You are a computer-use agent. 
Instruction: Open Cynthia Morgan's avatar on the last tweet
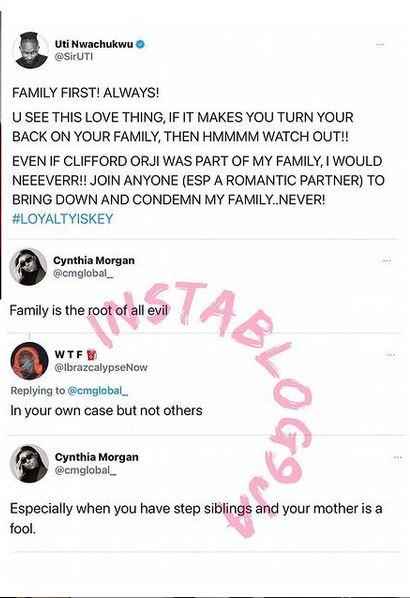[x=29, y=463]
